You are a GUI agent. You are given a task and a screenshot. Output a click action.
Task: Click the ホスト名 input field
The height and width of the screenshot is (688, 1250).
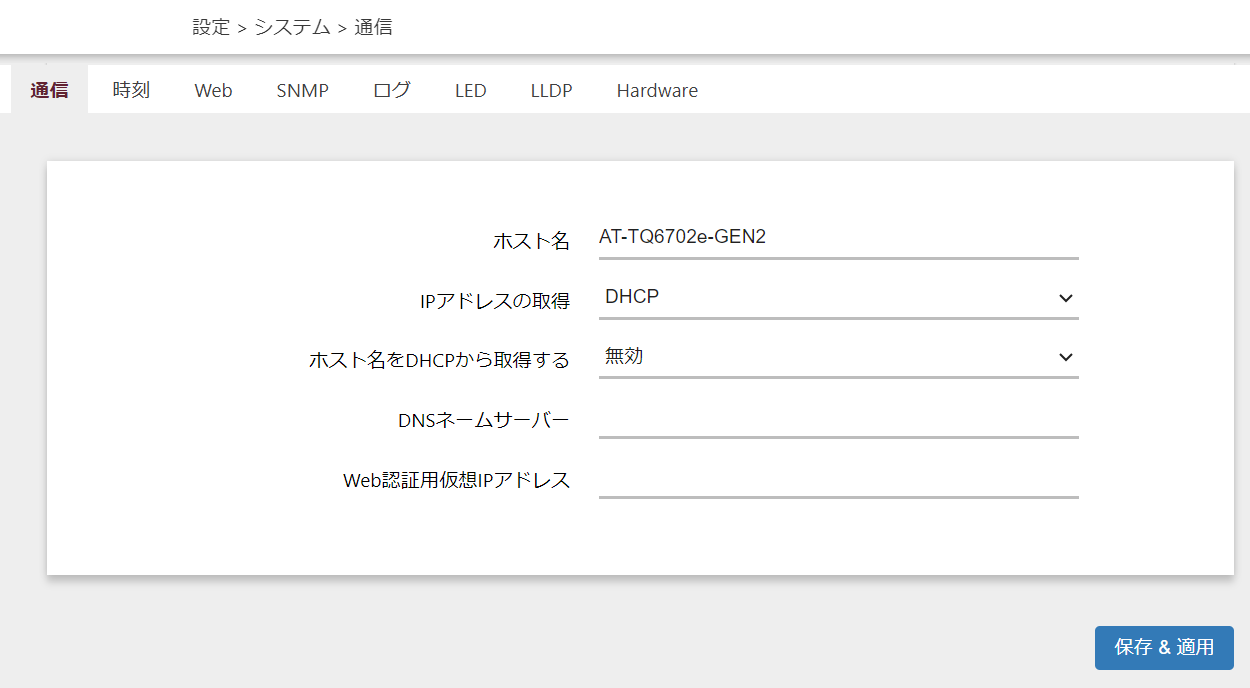click(x=838, y=237)
